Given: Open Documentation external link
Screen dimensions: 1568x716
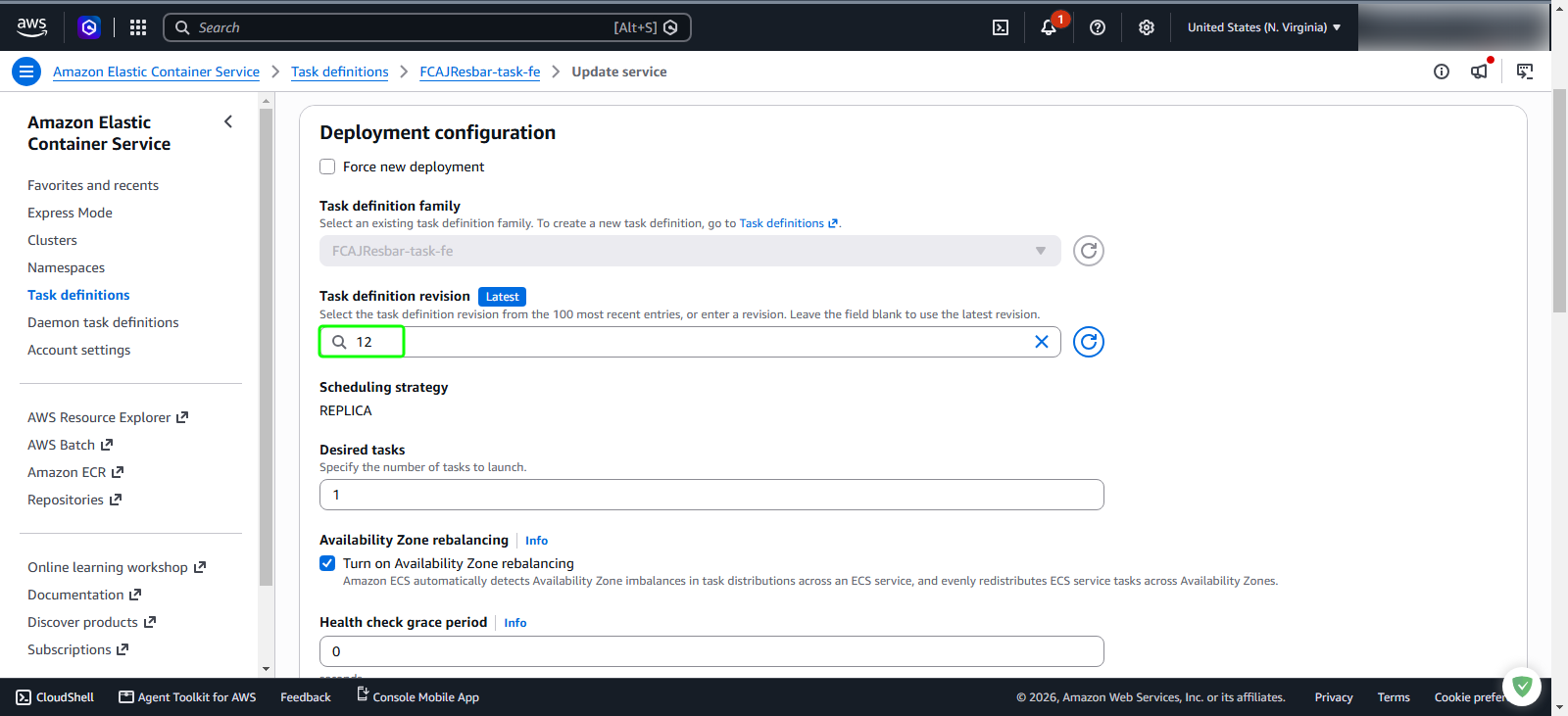Looking at the screenshot, I should (x=84, y=595).
